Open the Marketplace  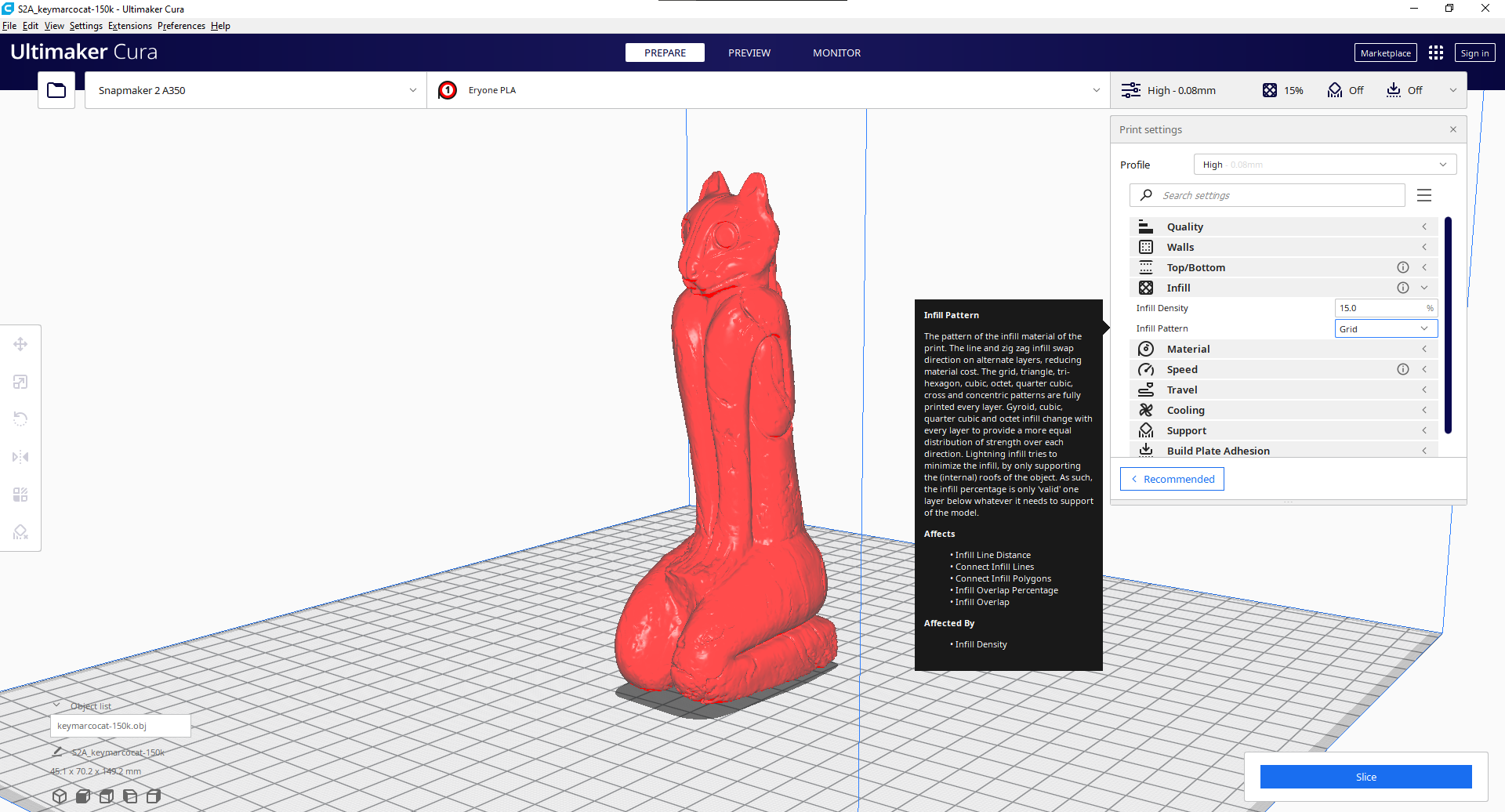click(x=1385, y=53)
